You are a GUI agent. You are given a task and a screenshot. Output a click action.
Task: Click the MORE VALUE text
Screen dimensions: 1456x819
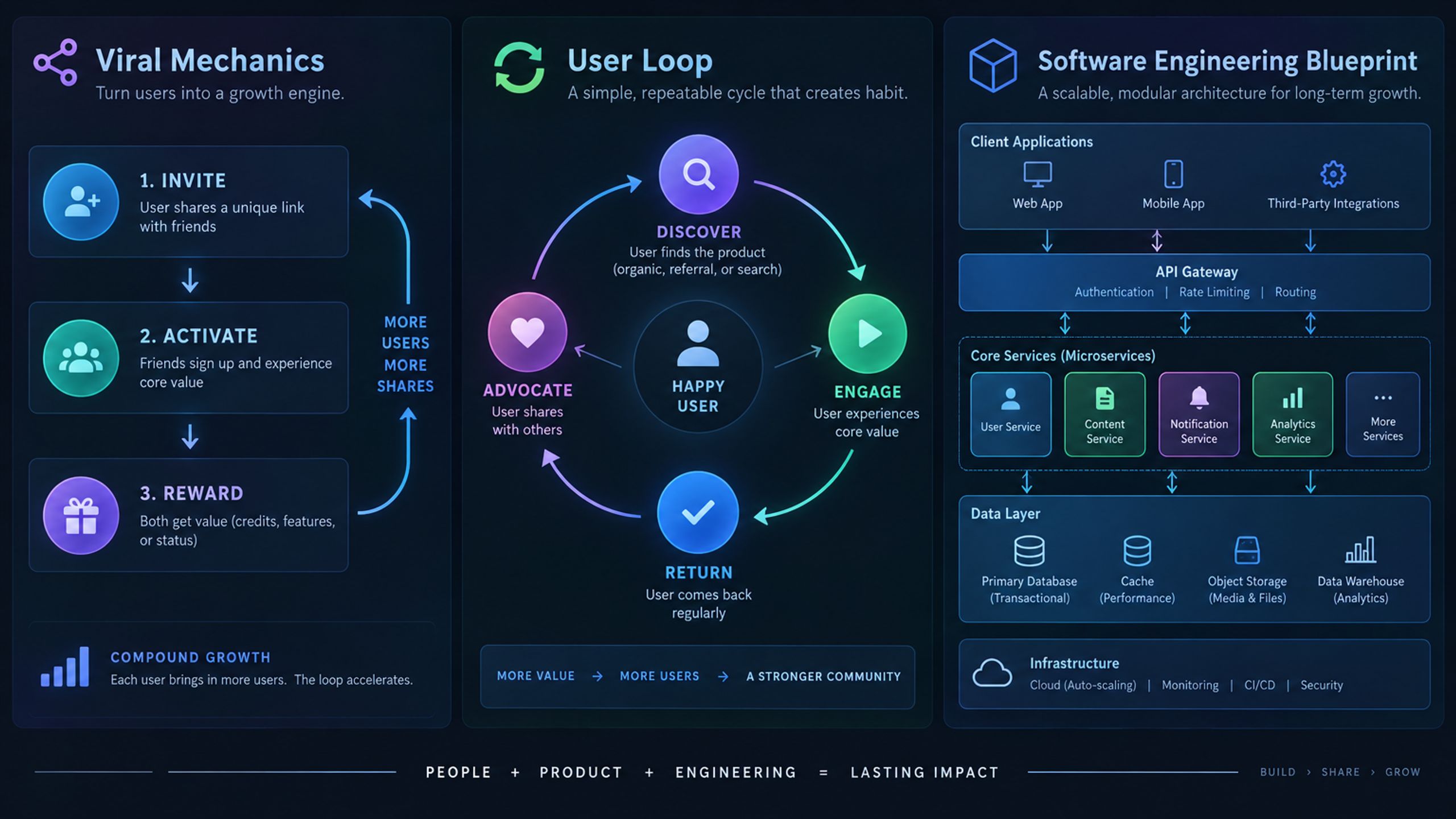tap(536, 676)
